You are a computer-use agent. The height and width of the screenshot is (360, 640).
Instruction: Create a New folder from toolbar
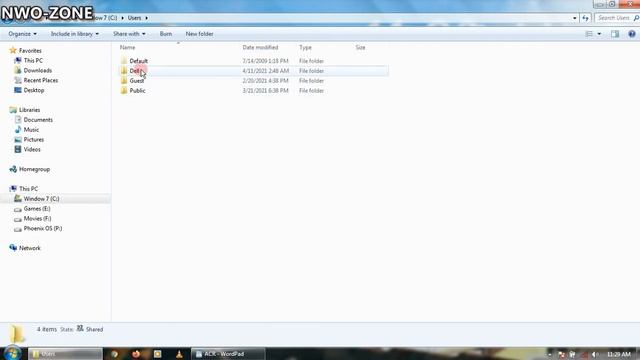(x=200, y=34)
